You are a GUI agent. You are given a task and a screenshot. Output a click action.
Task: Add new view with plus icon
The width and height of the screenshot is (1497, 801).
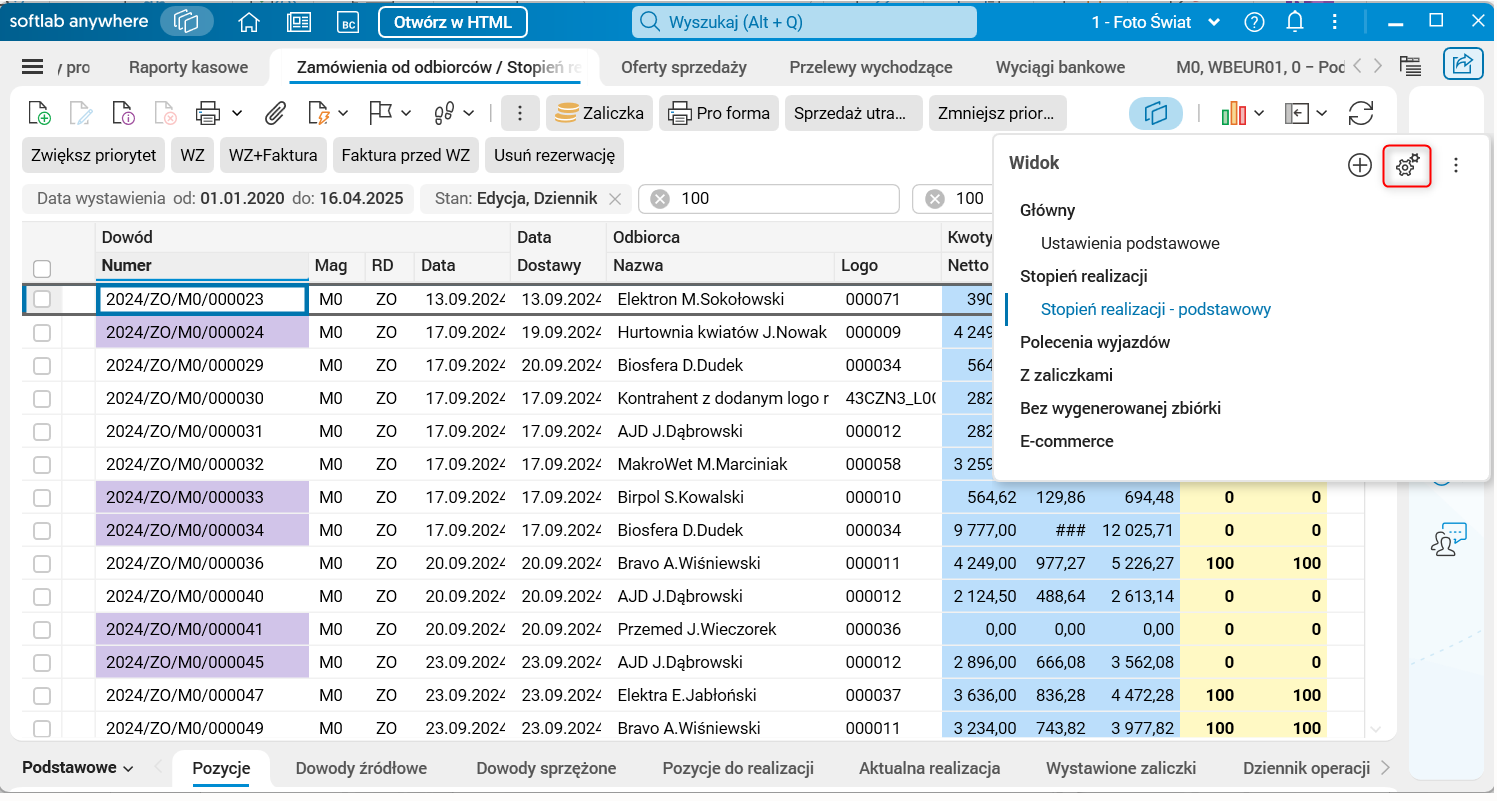pos(1359,165)
